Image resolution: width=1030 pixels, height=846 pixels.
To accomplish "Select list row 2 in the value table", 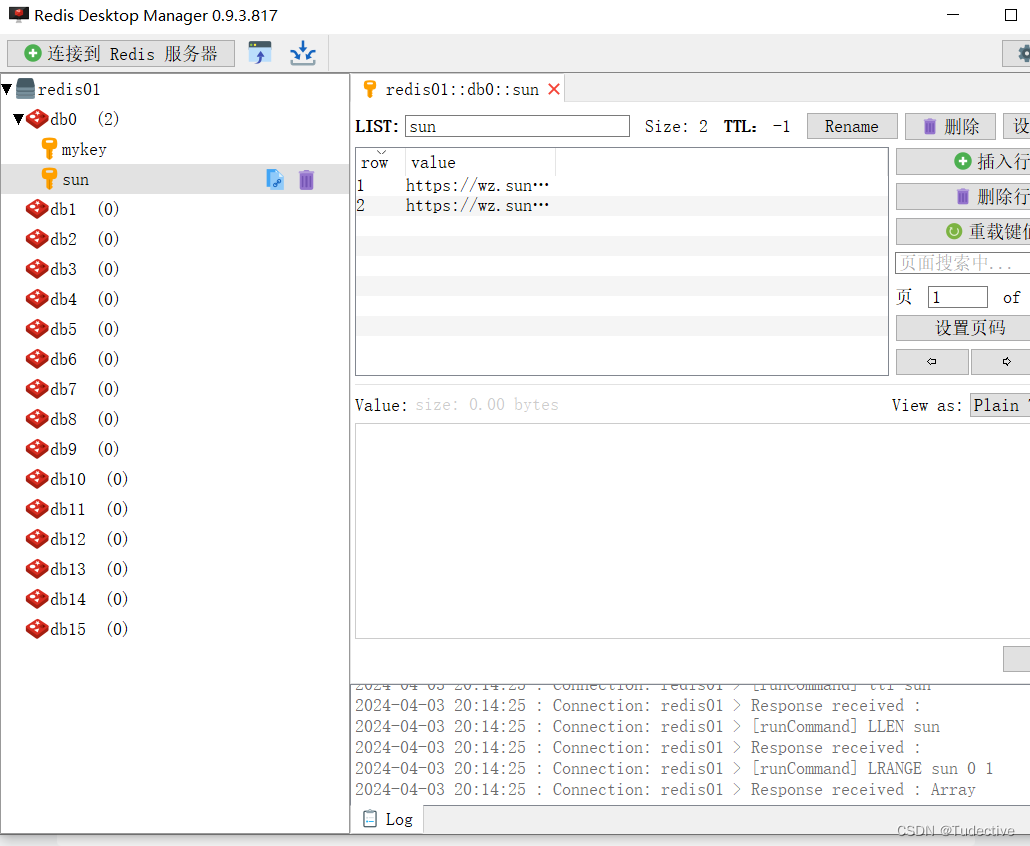I will (x=621, y=206).
